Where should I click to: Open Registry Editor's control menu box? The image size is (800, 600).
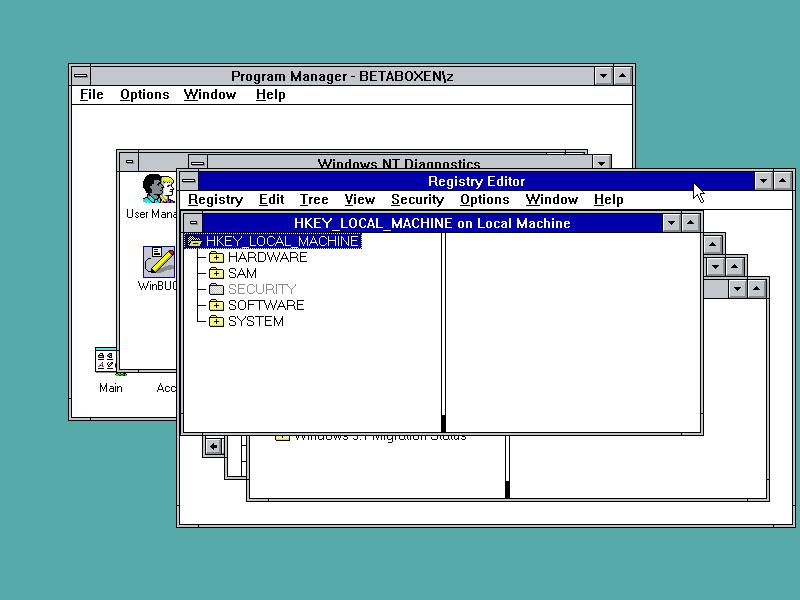tap(189, 181)
